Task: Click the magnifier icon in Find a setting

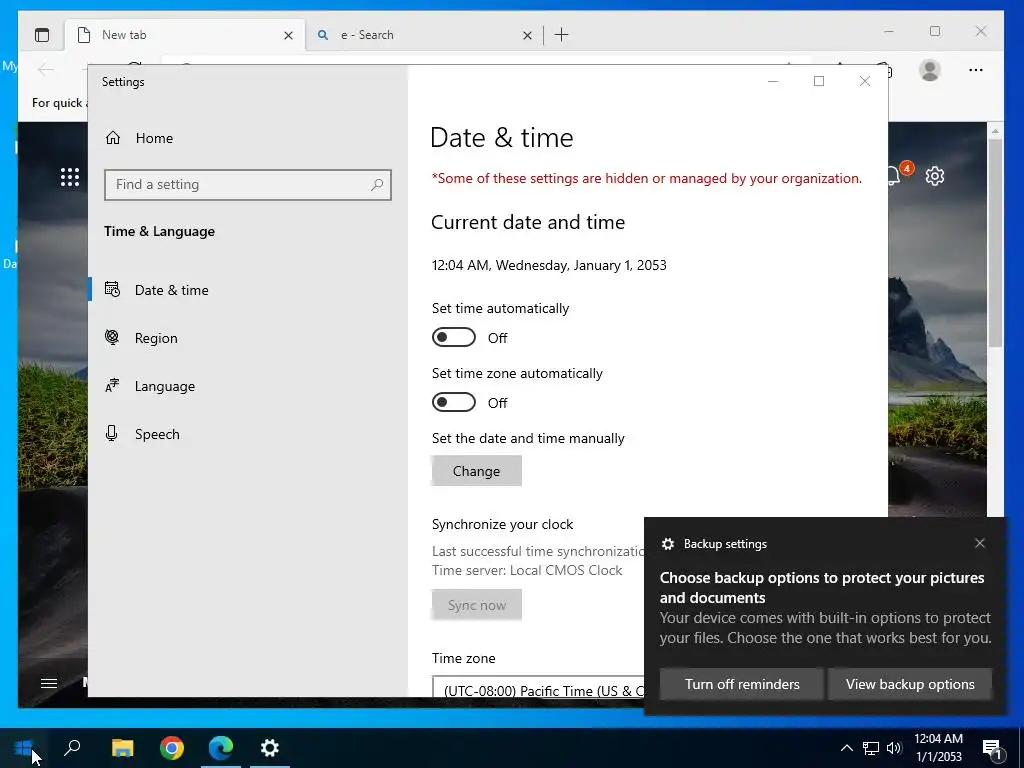Action: coord(377,185)
